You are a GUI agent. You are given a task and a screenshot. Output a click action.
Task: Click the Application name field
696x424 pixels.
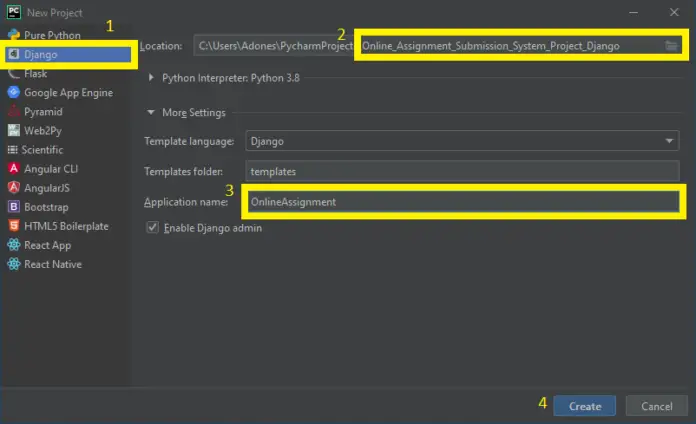[462, 202]
